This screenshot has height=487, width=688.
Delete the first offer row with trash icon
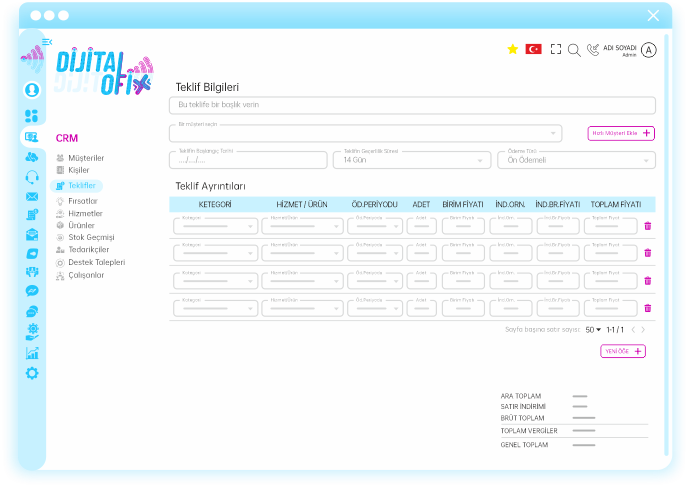click(647, 226)
